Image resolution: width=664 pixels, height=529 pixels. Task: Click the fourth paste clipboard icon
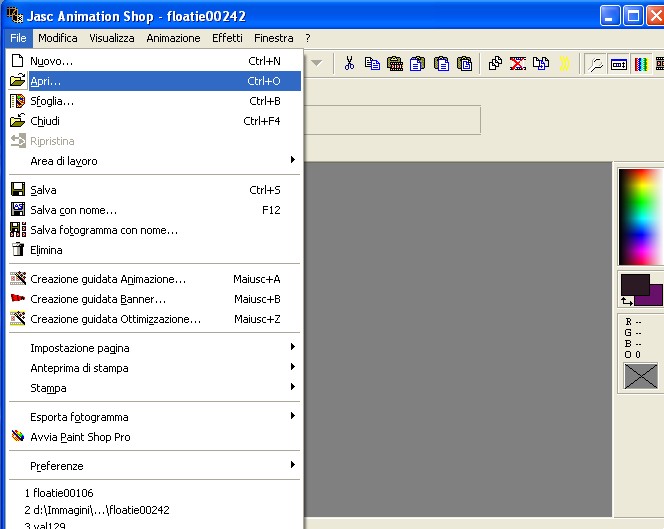tap(465, 64)
